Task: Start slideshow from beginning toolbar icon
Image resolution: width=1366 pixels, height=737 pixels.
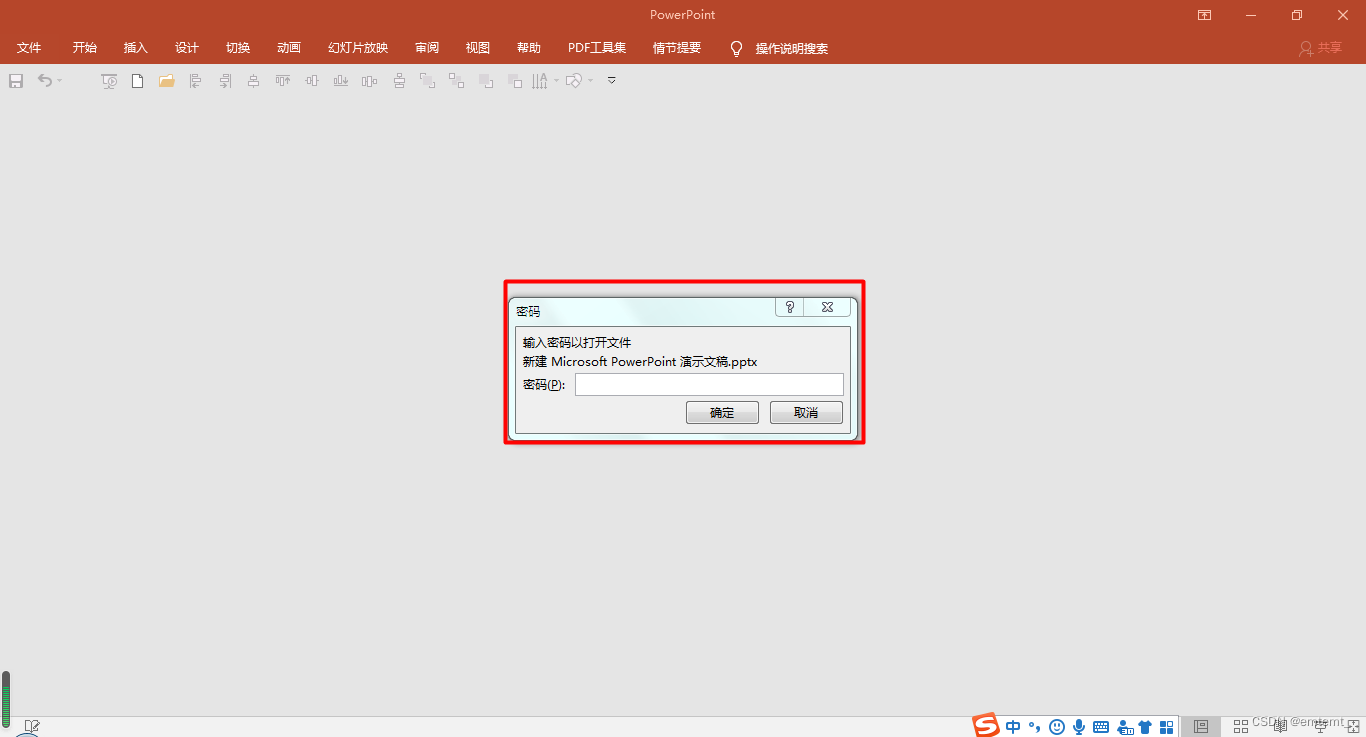Action: 109,81
